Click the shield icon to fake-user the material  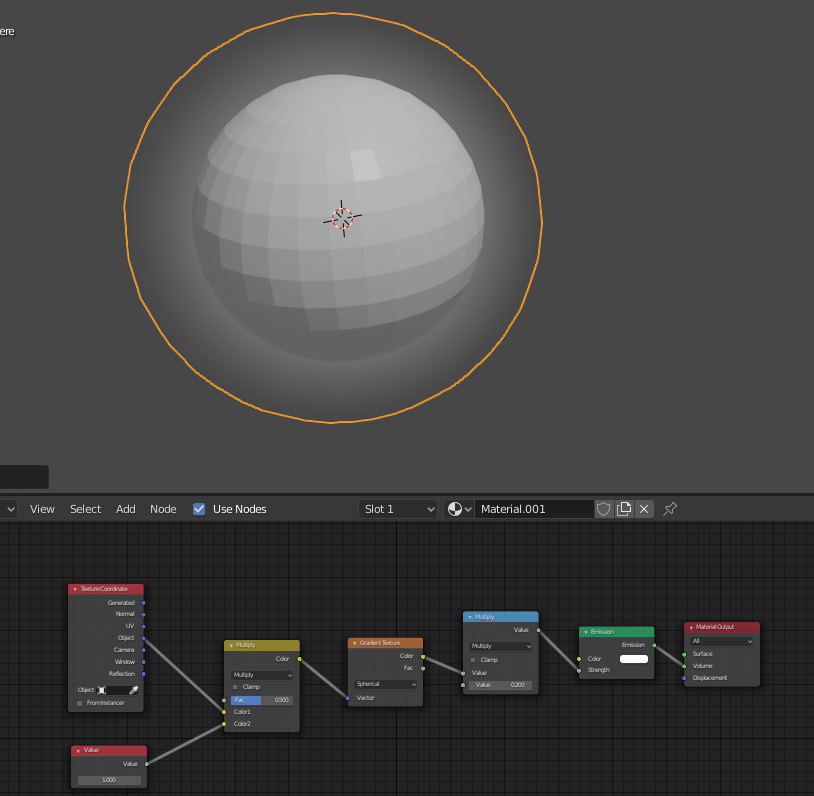pyautogui.click(x=603, y=509)
